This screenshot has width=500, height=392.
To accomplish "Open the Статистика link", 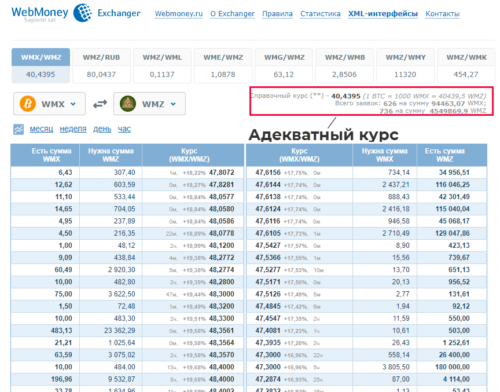I will (x=320, y=14).
